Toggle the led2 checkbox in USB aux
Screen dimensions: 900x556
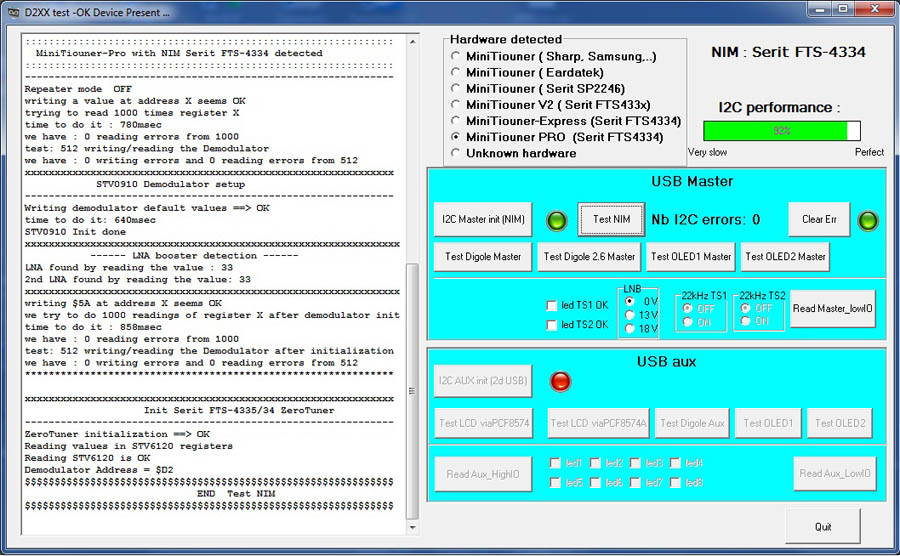[x=595, y=462]
